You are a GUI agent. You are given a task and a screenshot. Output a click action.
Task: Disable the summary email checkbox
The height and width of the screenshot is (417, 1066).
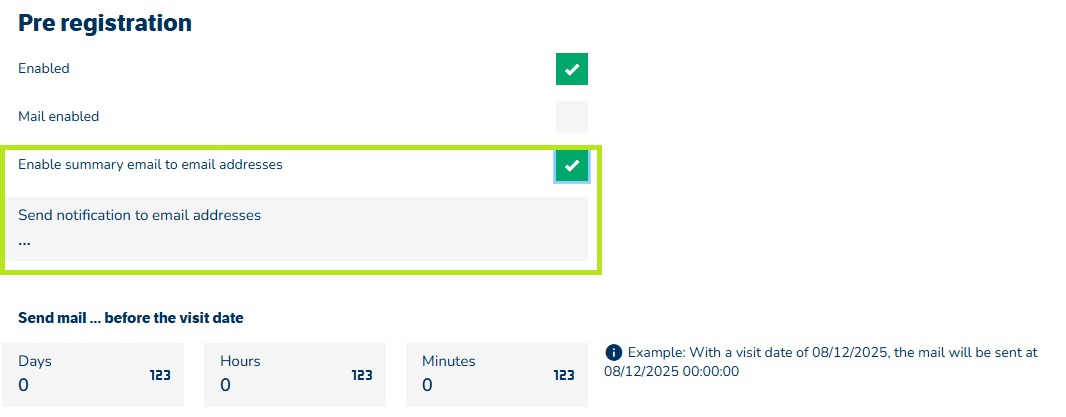[572, 165]
